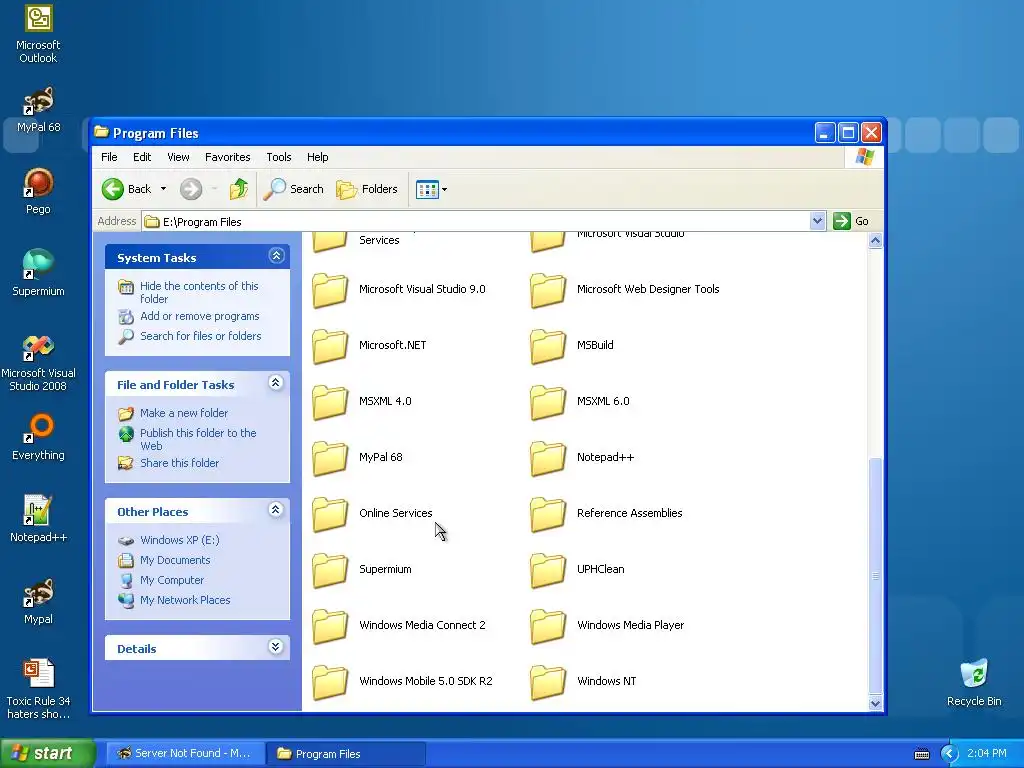Image resolution: width=1024 pixels, height=768 pixels.
Task: Open the Back history dropdown arrow
Action: (163, 189)
